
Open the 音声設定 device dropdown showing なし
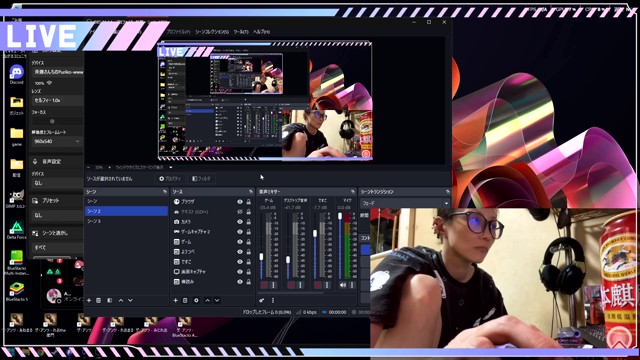(x=57, y=183)
